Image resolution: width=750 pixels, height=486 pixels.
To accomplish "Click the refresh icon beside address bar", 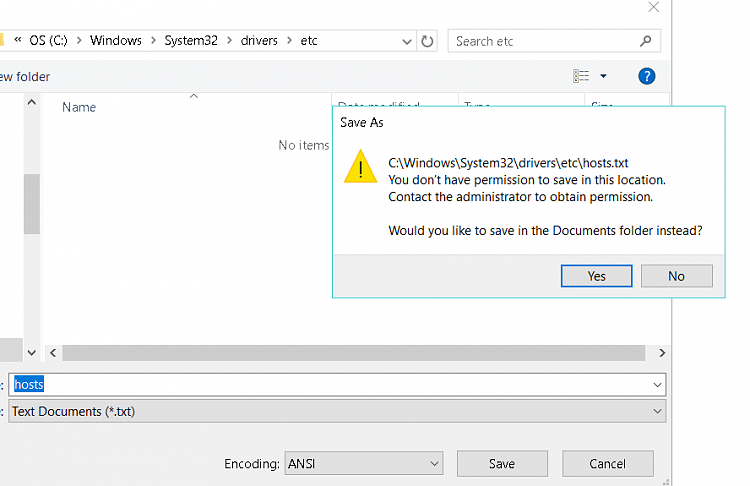I will pos(427,41).
